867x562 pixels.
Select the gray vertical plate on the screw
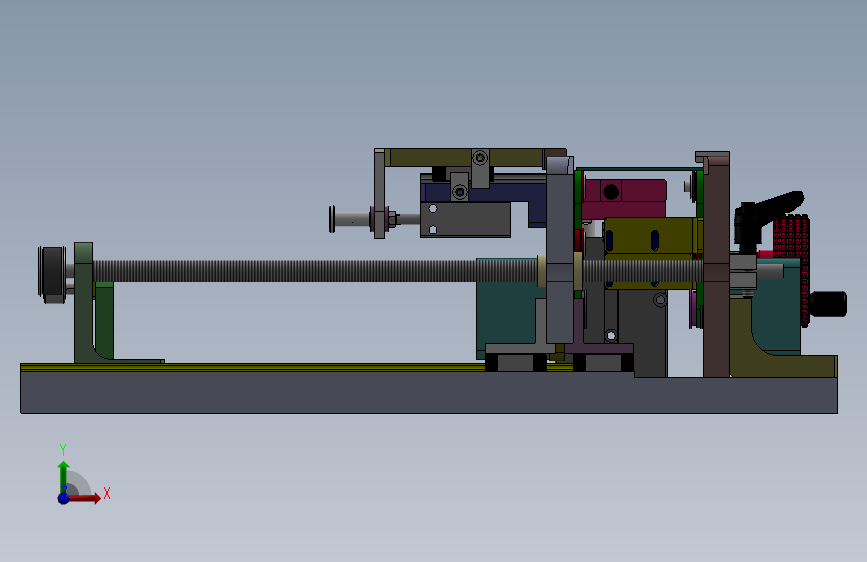pyautogui.click(x=560, y=250)
